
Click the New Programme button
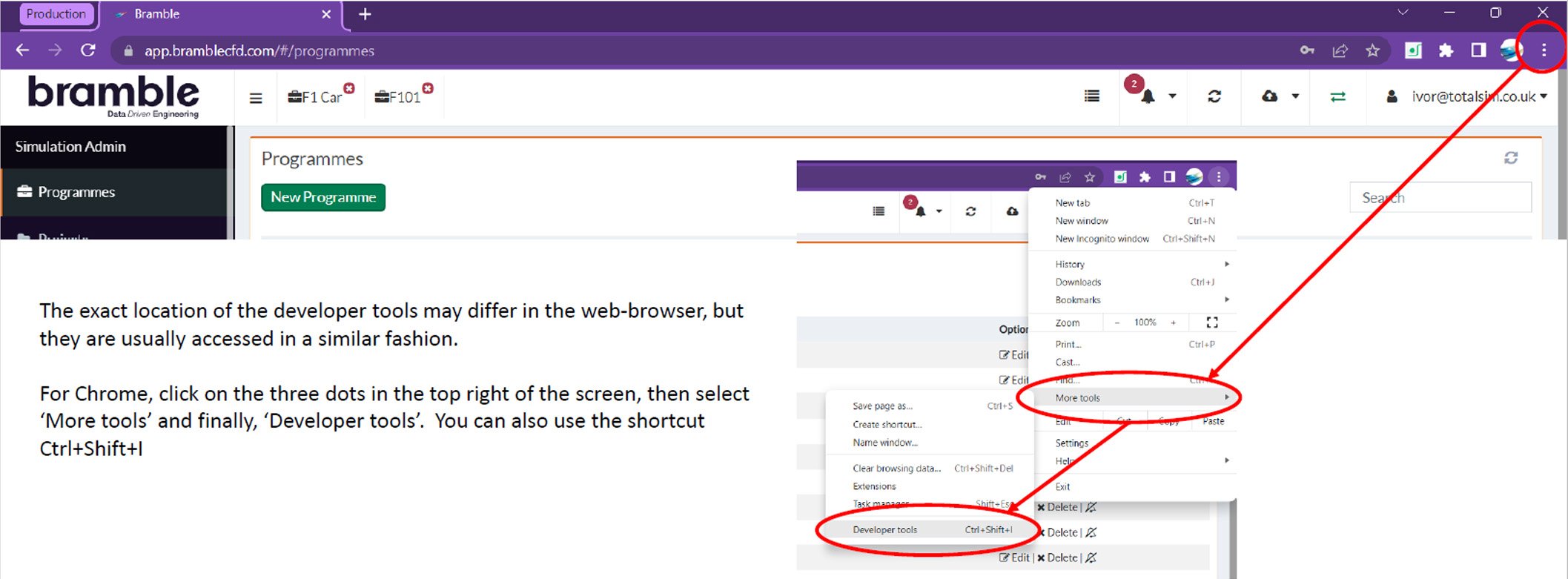323,197
